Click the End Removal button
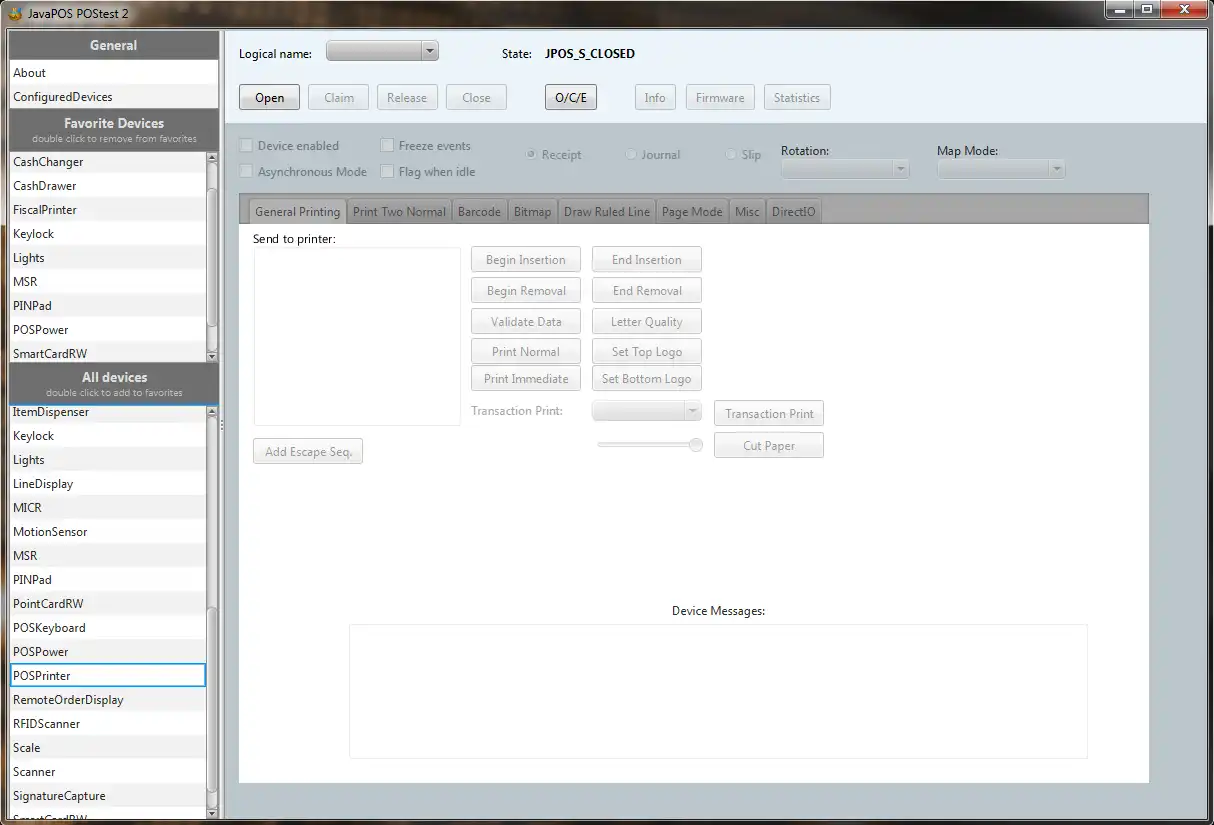 click(x=647, y=291)
